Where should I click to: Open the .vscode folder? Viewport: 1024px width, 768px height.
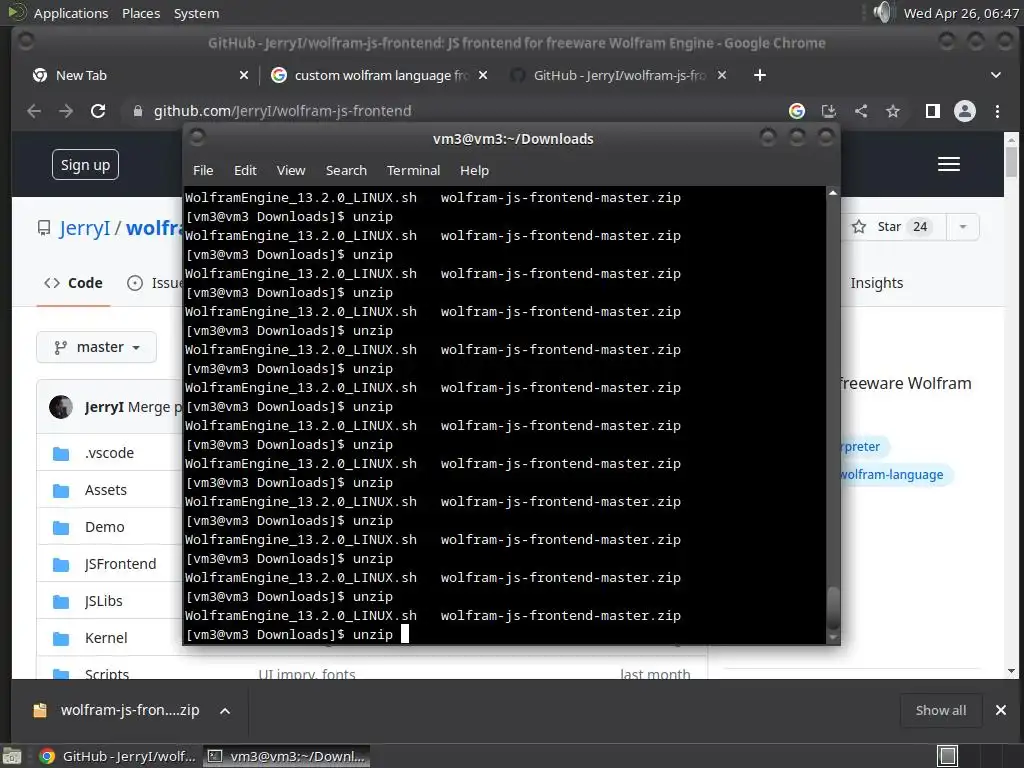click(109, 453)
